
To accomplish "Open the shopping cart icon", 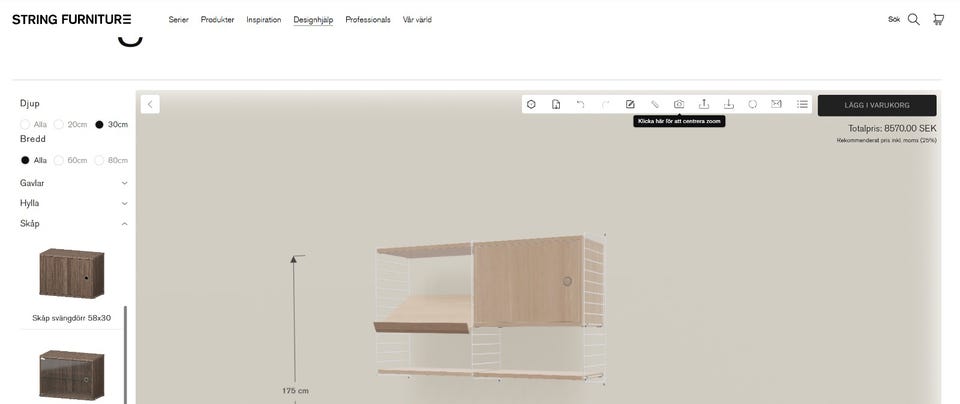I will (938, 19).
